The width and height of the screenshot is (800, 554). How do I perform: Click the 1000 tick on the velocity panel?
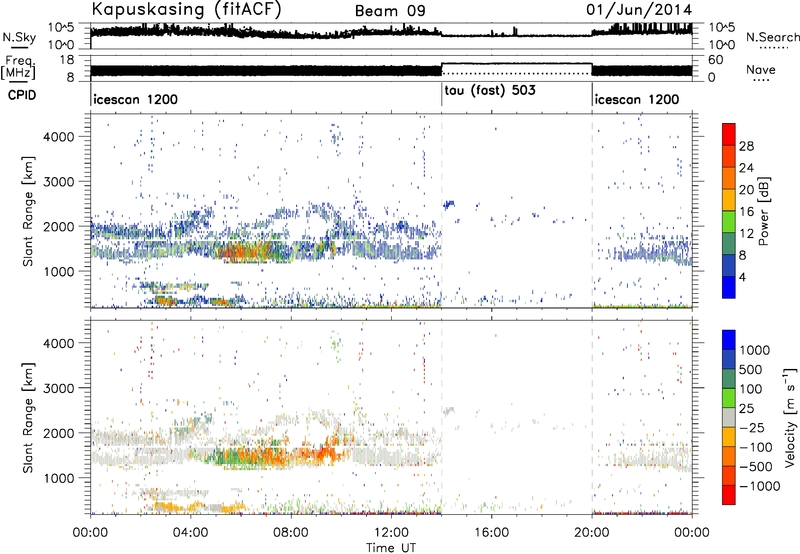tap(59, 477)
